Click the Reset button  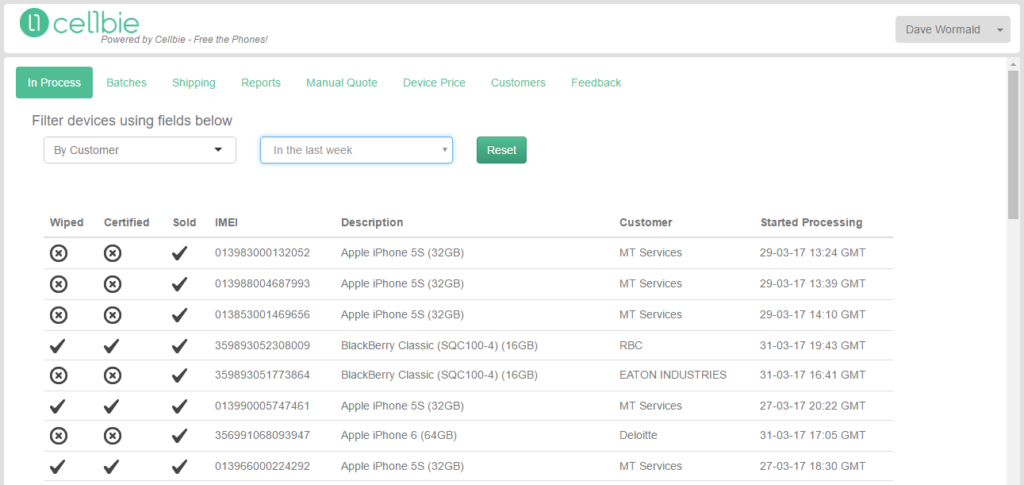[502, 150]
